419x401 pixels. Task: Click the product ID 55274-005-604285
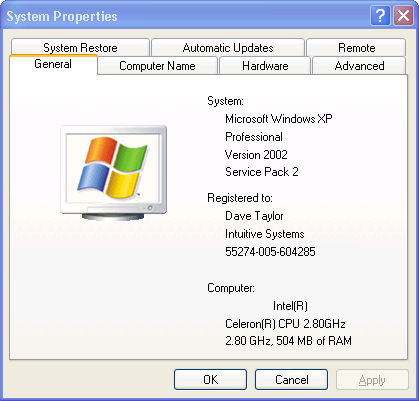270,252
